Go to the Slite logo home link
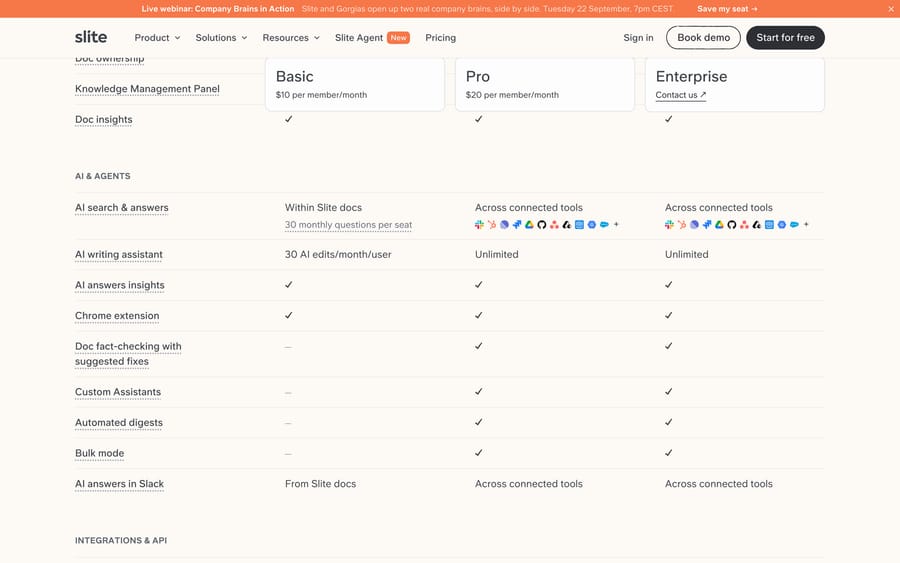The height and width of the screenshot is (563, 900). click(91, 37)
